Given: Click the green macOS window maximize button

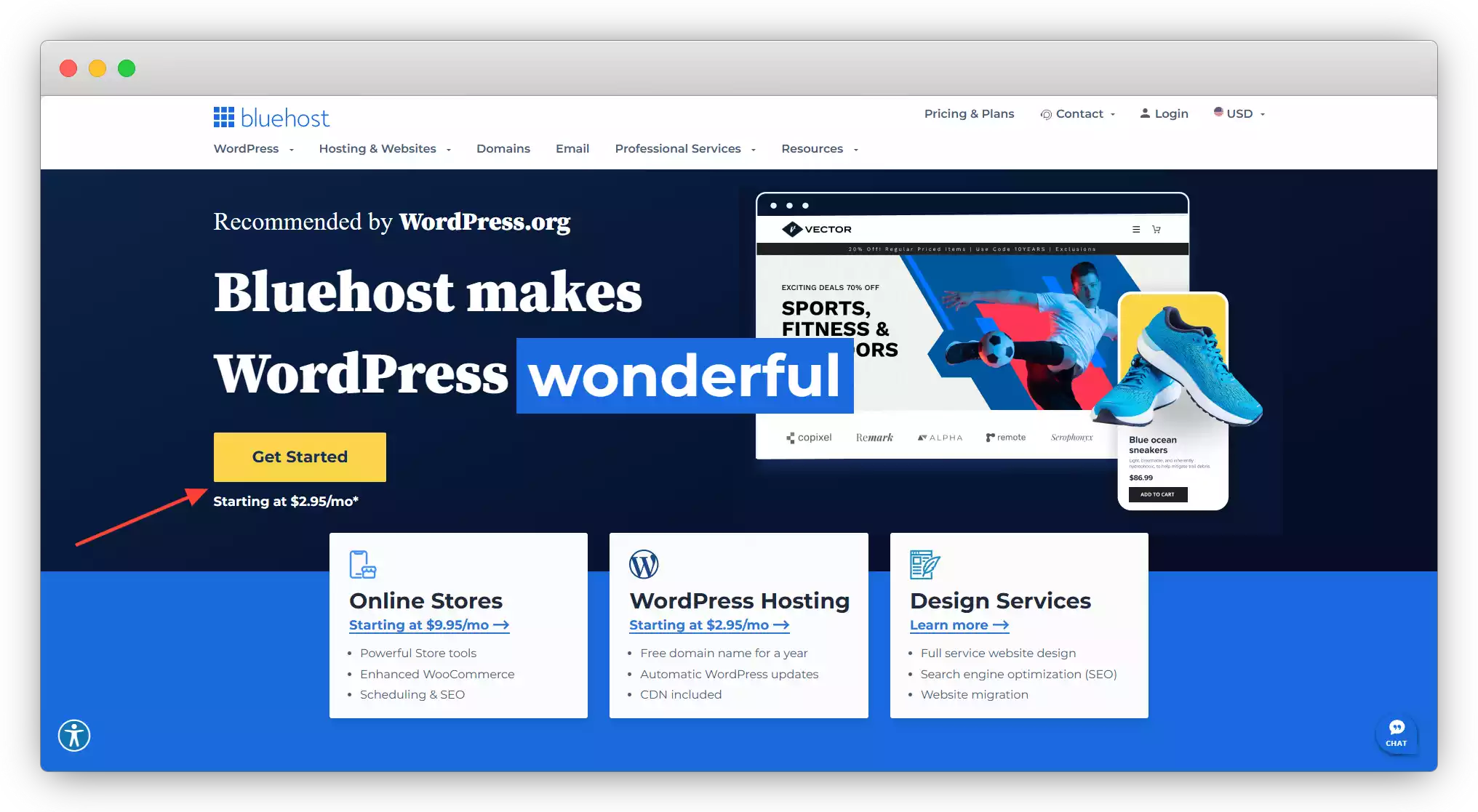Looking at the screenshot, I should (x=127, y=68).
